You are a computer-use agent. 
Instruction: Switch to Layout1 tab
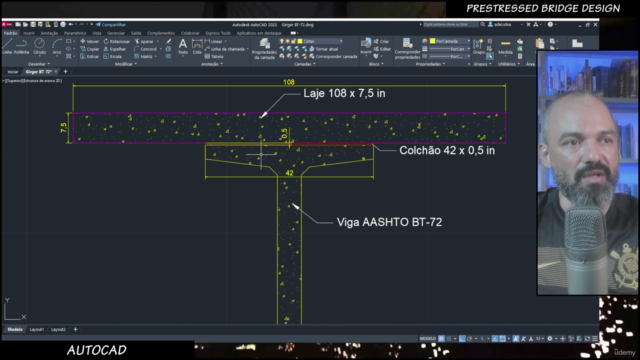[37, 329]
